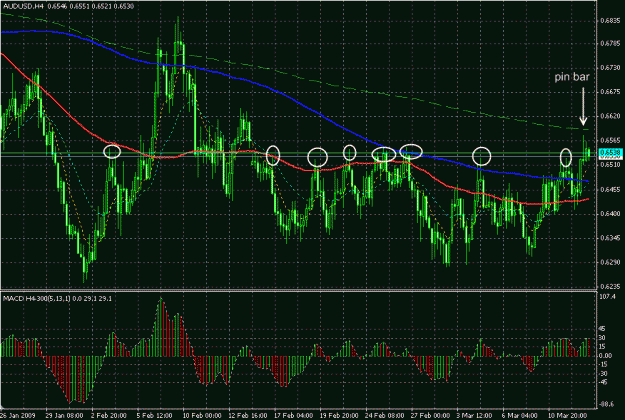Select the 29 Jan 08:00 time label
The height and width of the screenshot is (420, 625).
click(65, 416)
